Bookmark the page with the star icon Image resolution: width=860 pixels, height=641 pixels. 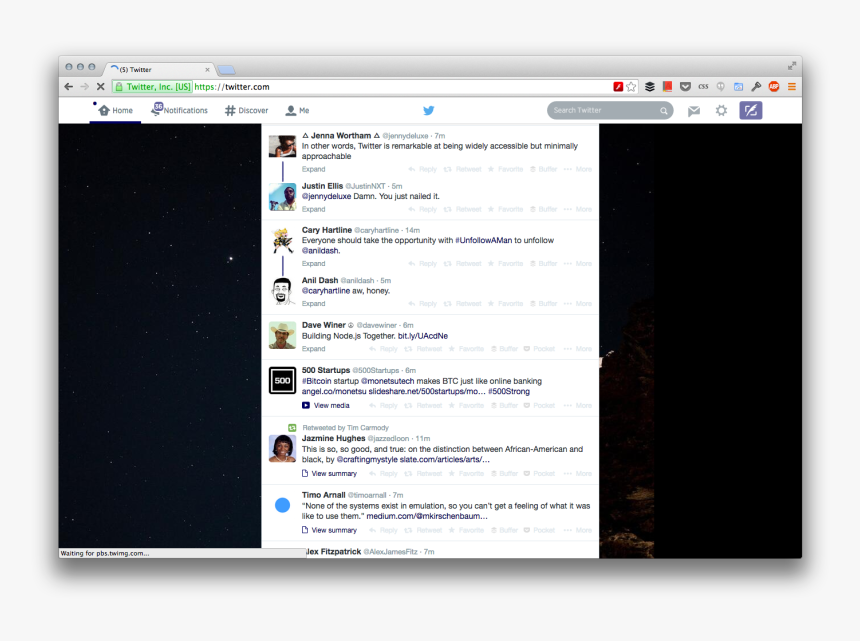pyautogui.click(x=631, y=87)
